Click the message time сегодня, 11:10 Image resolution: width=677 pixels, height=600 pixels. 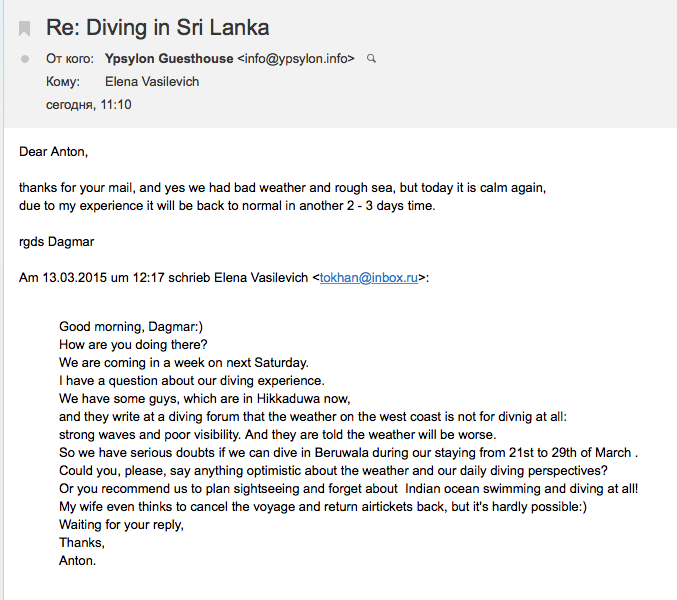pos(89,105)
